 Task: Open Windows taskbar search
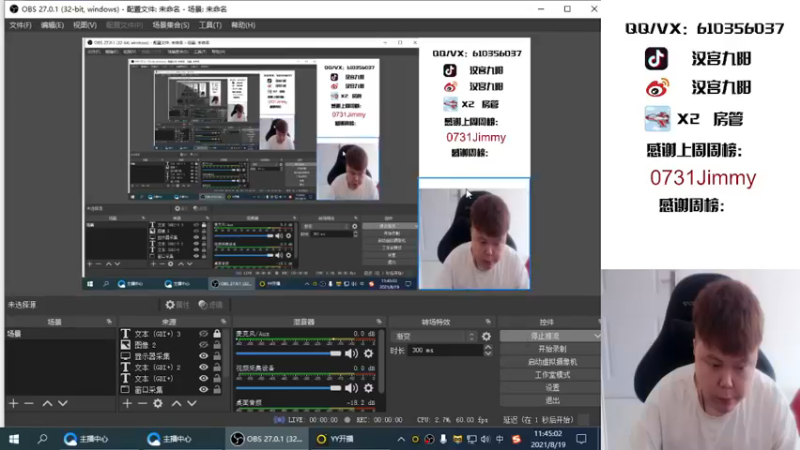point(42,439)
